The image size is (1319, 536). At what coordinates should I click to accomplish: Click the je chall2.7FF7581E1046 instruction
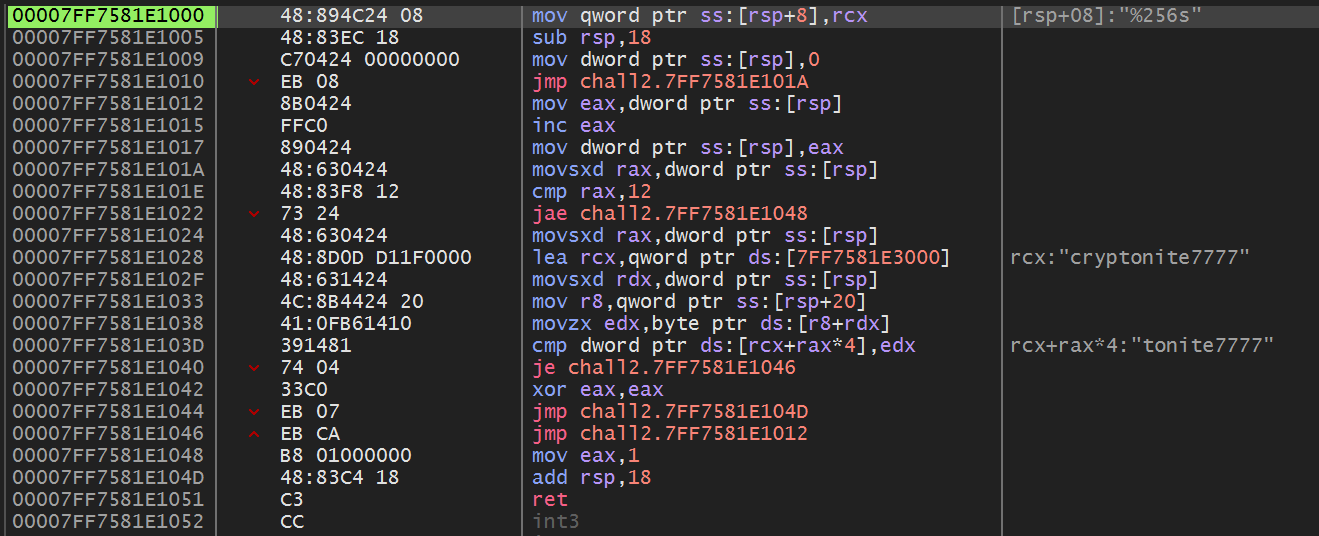pos(664,368)
